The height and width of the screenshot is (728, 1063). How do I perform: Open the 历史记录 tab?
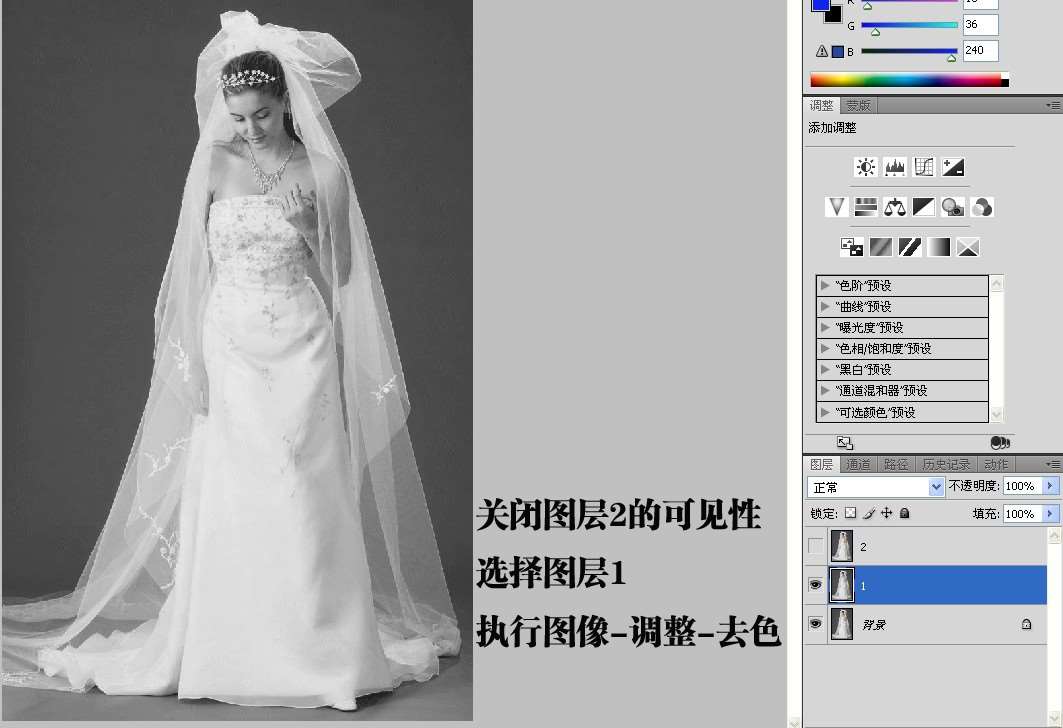(945, 465)
